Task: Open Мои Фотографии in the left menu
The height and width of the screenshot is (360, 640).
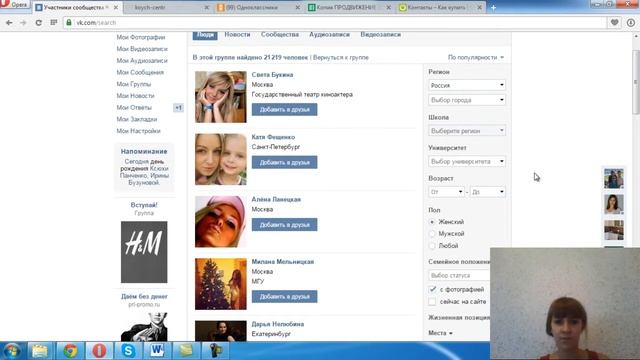Action: pyautogui.click(x=141, y=37)
